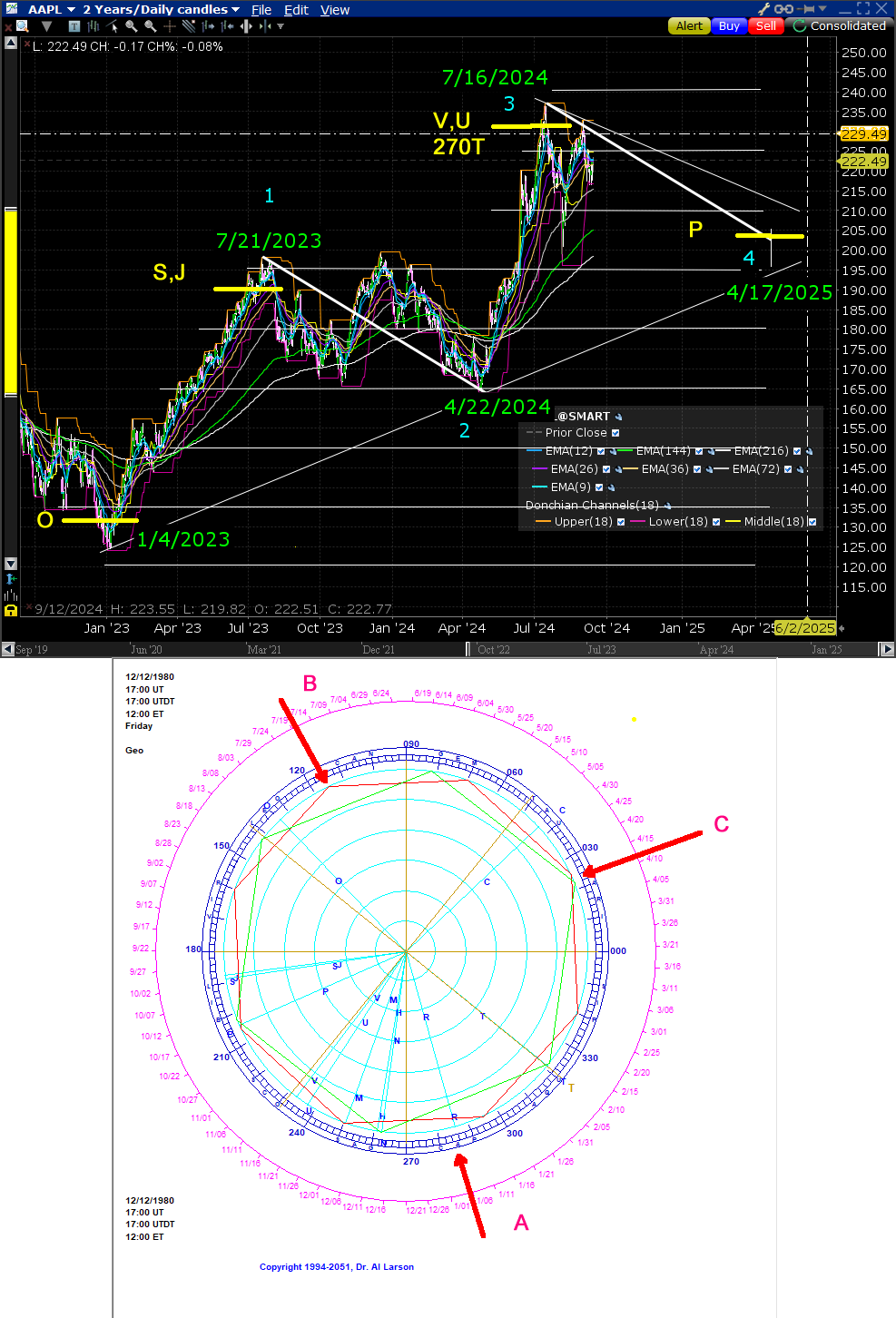Open chart configuration wrench icon
The image size is (896, 1318).
click(763, 9)
